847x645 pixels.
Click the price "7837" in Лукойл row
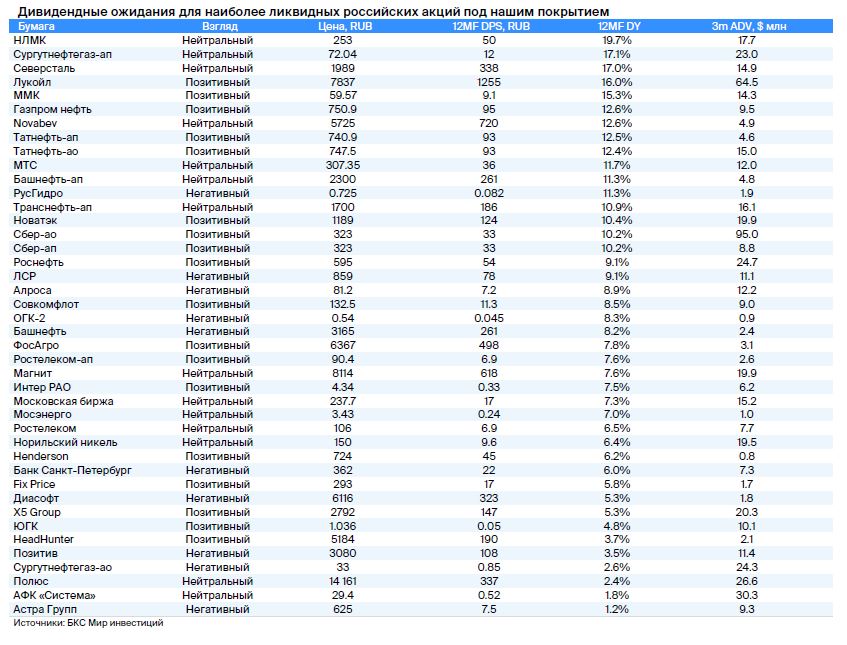click(342, 83)
